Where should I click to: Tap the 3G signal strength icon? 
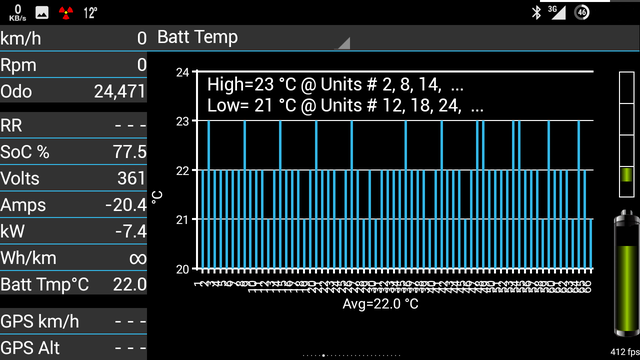(557, 12)
